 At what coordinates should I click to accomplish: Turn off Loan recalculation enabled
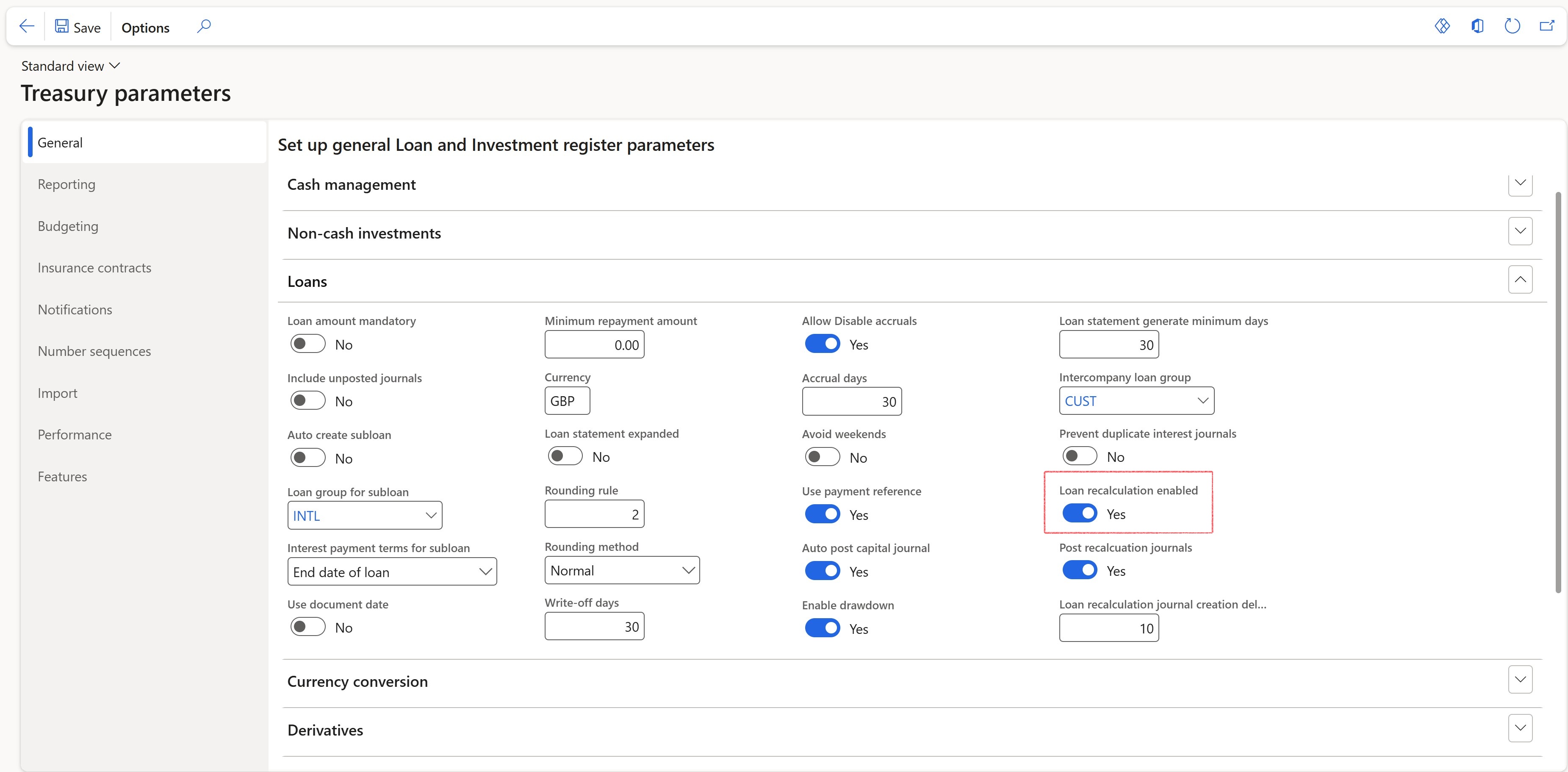click(1080, 514)
